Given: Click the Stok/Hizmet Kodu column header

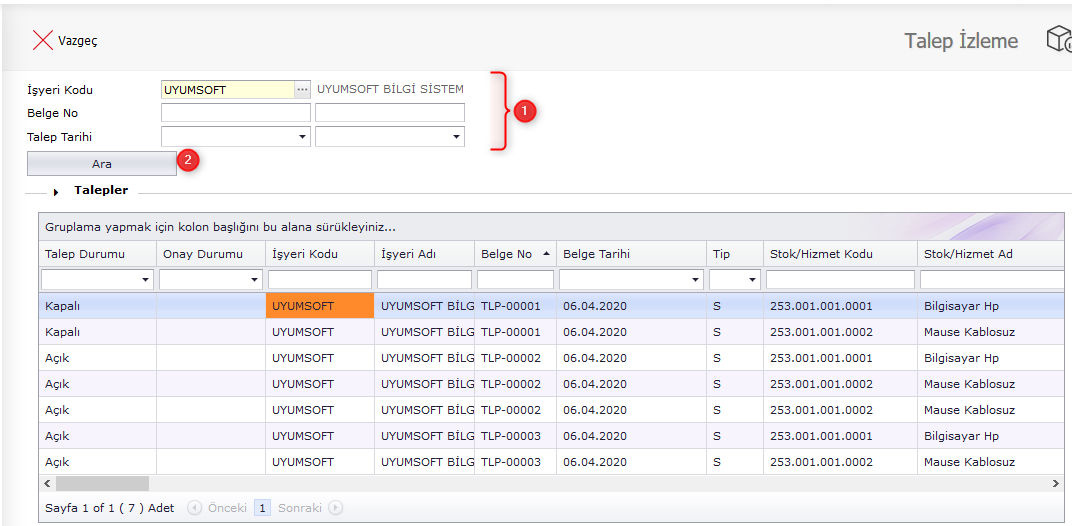Looking at the screenshot, I should [821, 254].
